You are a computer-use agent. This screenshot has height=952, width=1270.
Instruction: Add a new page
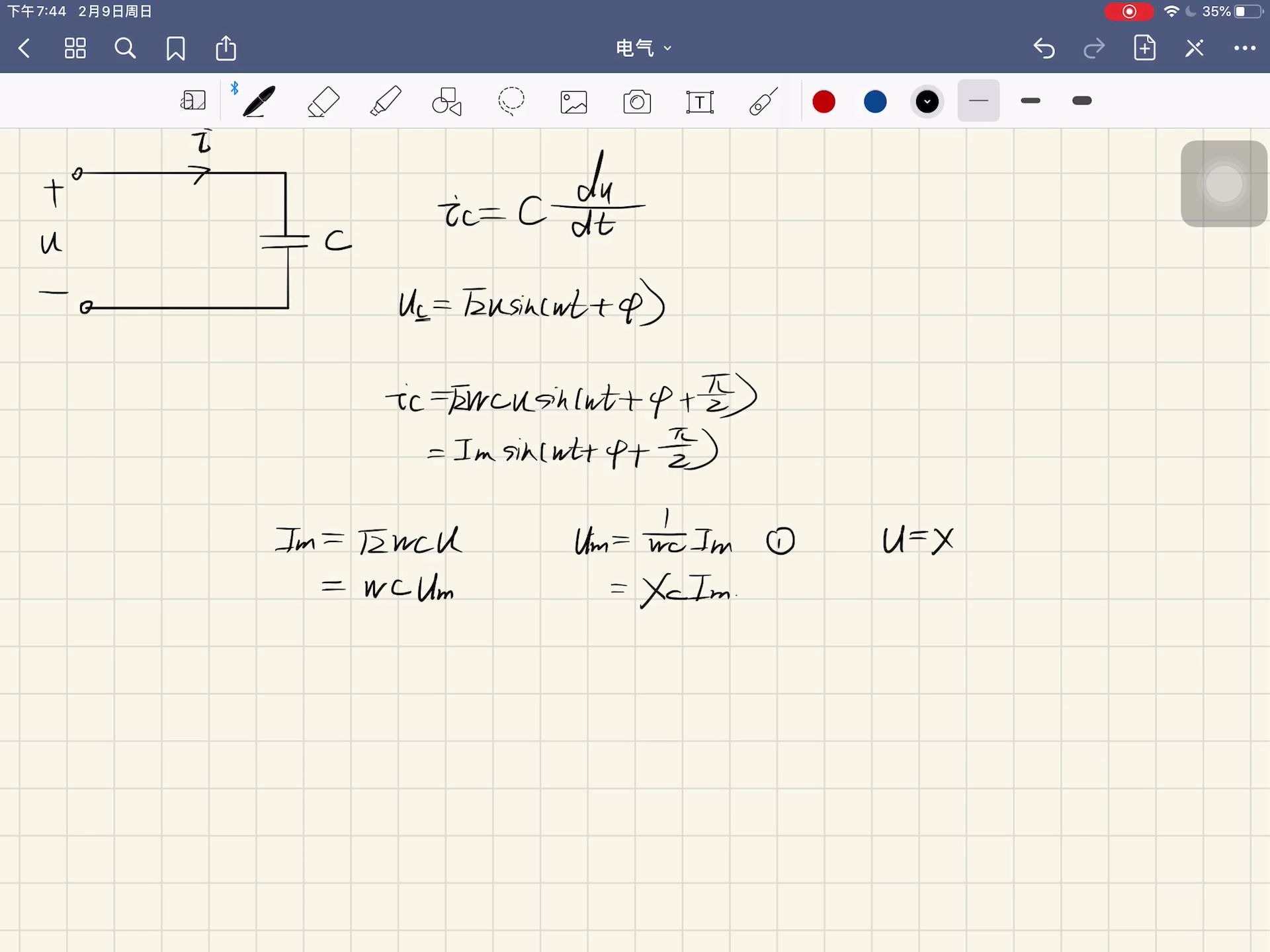coord(1144,48)
